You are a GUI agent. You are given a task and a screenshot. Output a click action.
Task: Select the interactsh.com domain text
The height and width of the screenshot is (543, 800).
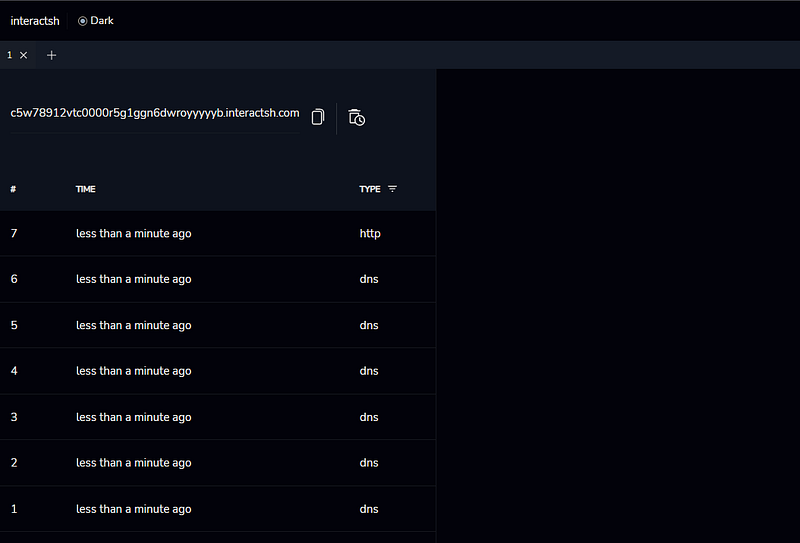pos(155,113)
